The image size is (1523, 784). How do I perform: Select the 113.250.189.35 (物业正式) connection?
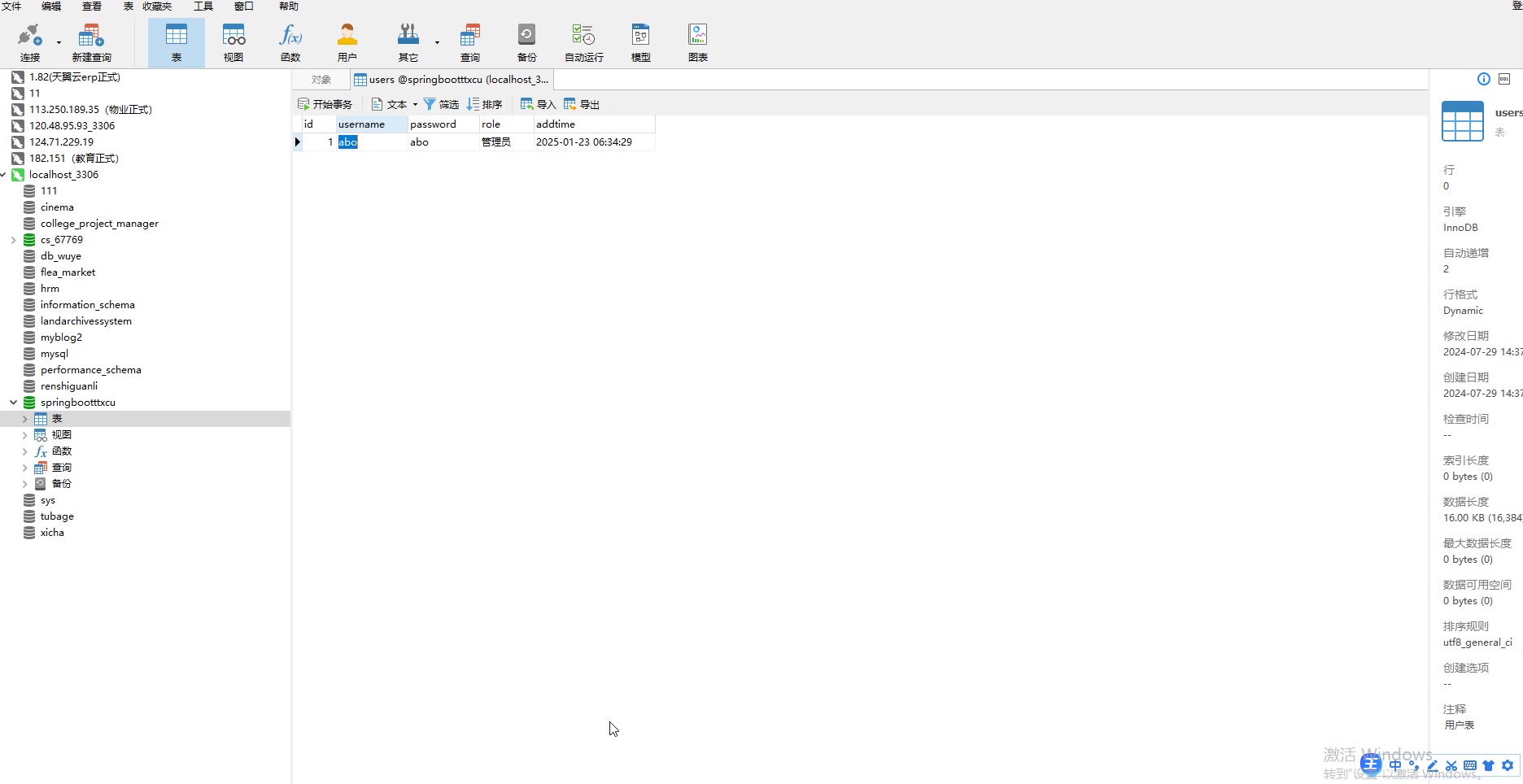90,110
